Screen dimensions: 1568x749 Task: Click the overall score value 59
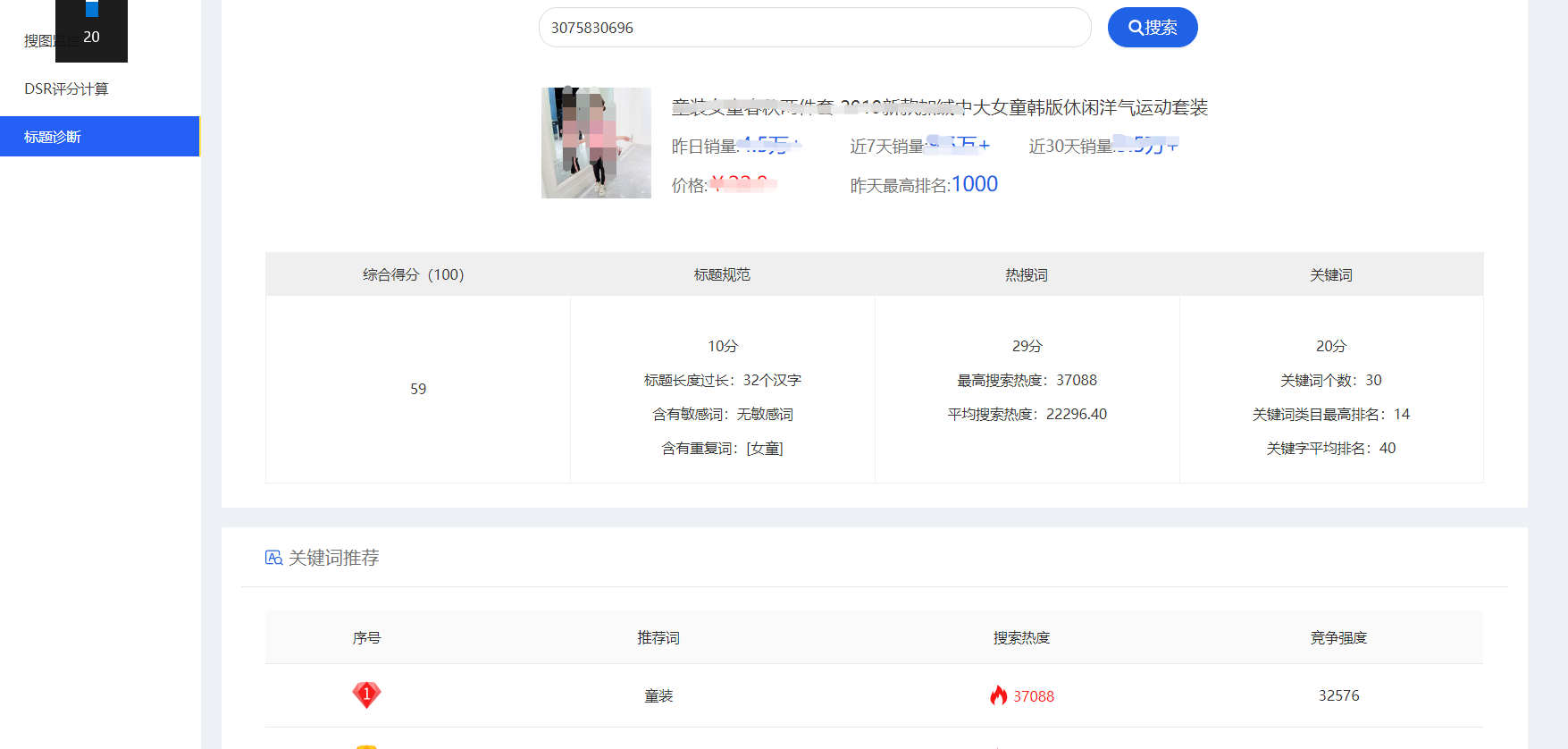tap(418, 389)
